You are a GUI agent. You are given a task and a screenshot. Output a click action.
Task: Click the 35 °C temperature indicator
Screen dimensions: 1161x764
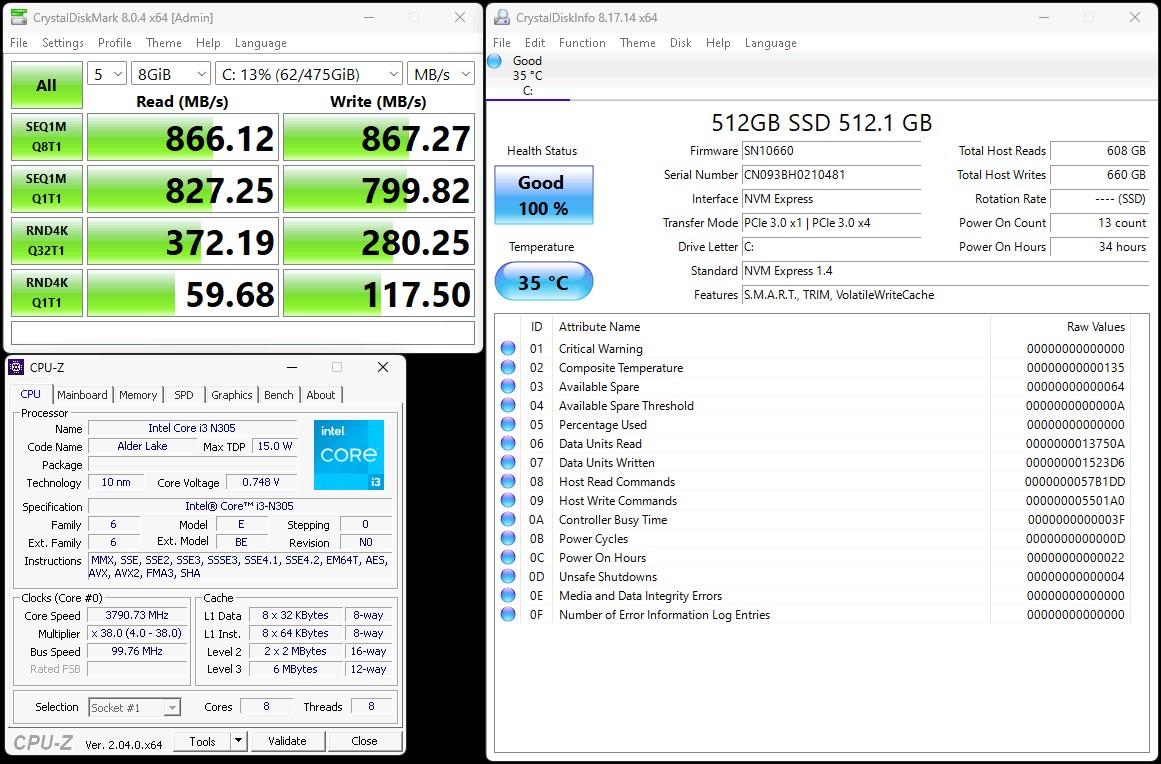pyautogui.click(x=543, y=283)
